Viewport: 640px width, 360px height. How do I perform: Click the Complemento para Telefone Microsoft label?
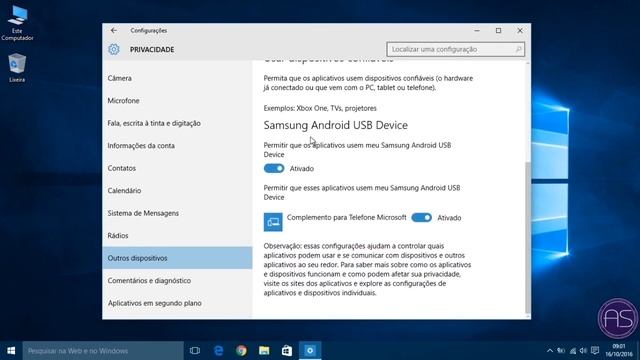pyautogui.click(x=347, y=217)
